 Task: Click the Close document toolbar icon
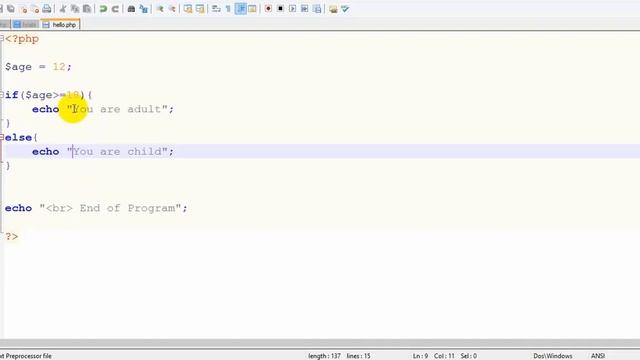click(x=24, y=9)
